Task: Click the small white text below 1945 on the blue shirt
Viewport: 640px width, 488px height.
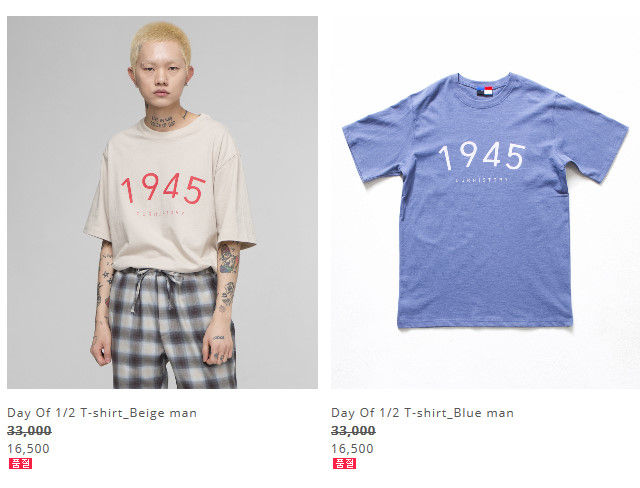Action: pyautogui.click(x=482, y=180)
